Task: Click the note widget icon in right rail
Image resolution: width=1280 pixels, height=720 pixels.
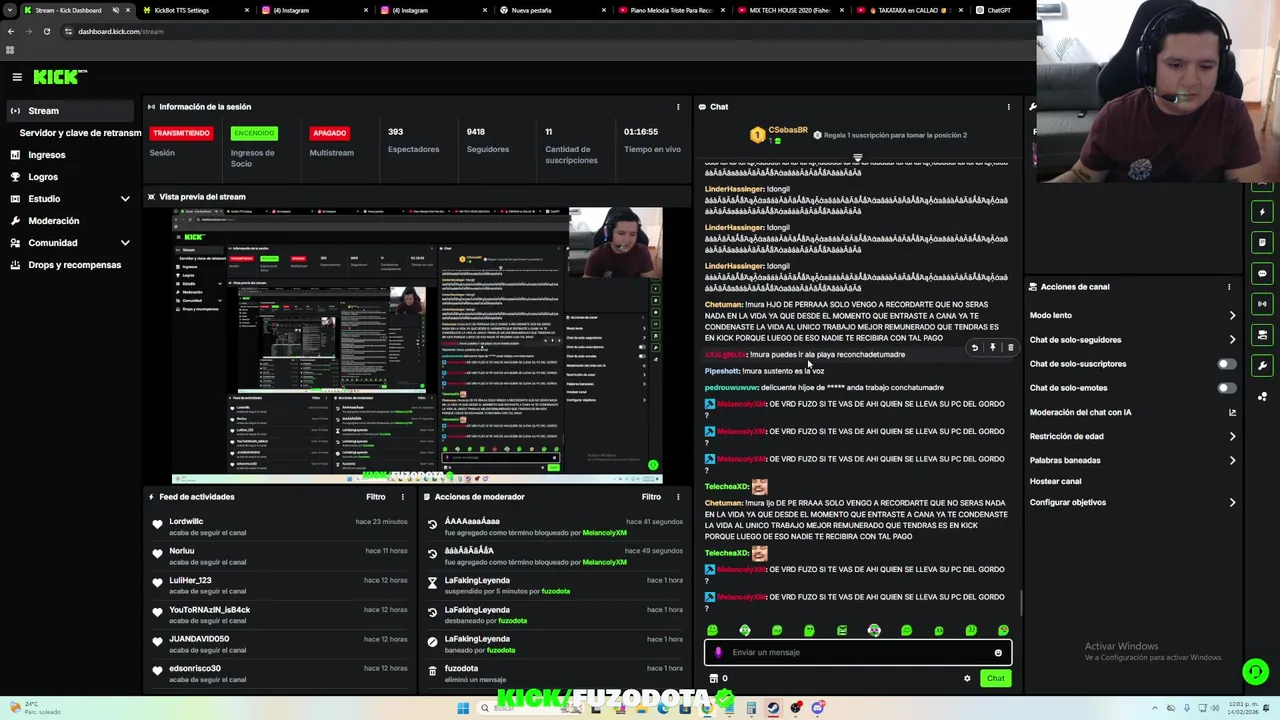Action: pyautogui.click(x=1262, y=243)
